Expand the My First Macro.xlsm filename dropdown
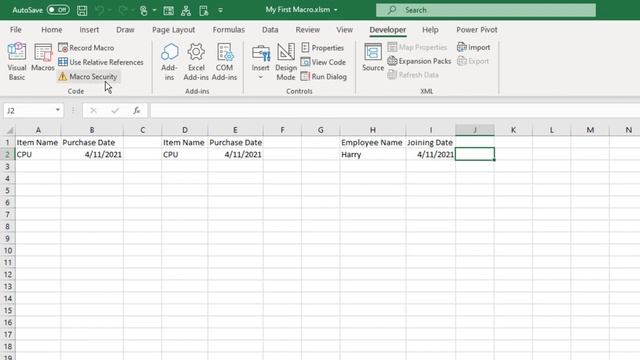 tap(336, 10)
